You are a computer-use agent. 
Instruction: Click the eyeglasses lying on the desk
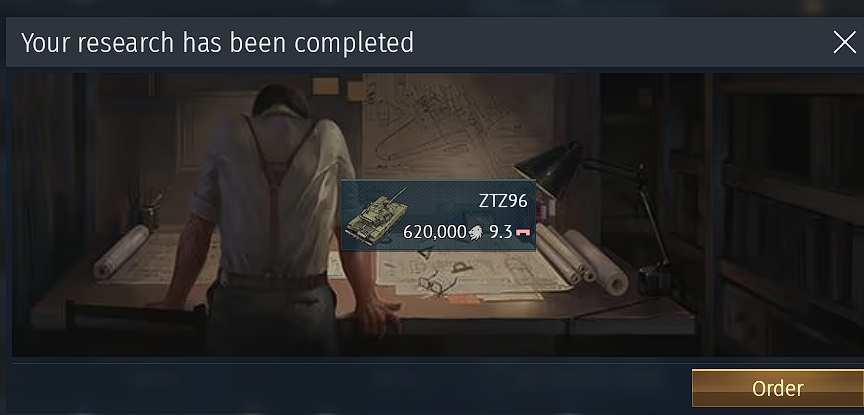tap(437, 284)
